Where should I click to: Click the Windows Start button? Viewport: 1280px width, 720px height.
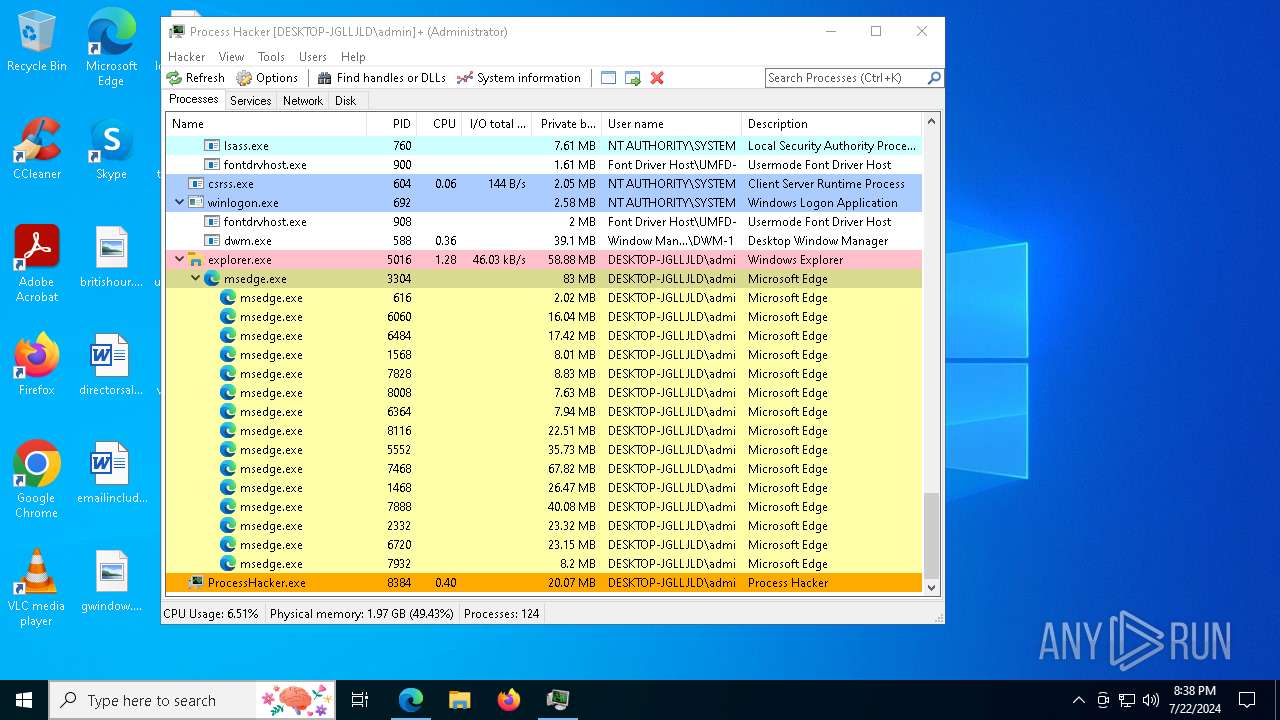click(x=24, y=700)
